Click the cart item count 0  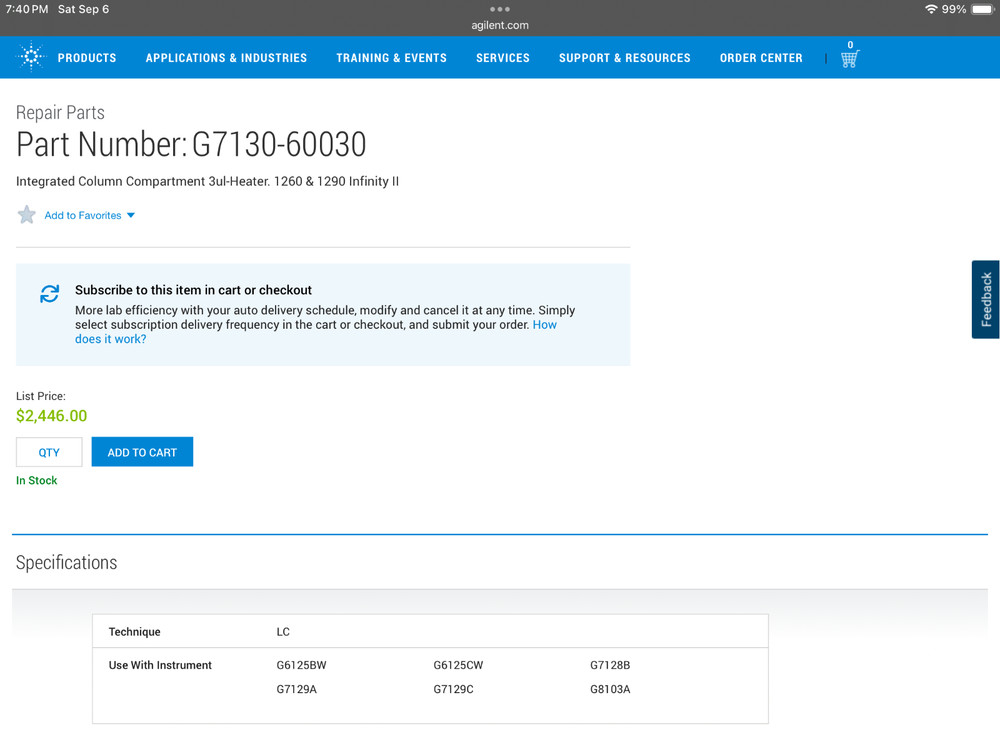coord(850,45)
